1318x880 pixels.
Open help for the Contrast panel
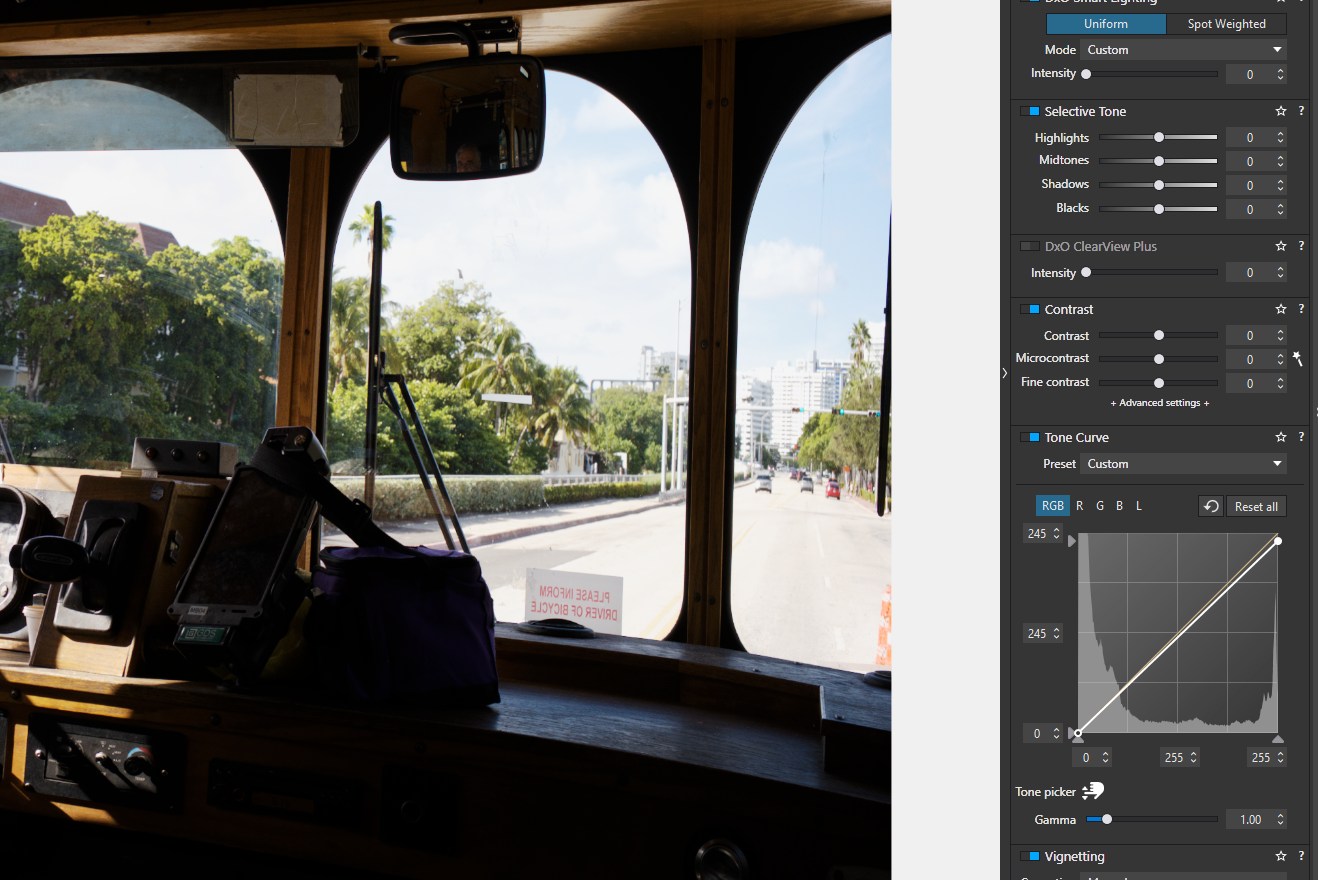(x=1301, y=309)
